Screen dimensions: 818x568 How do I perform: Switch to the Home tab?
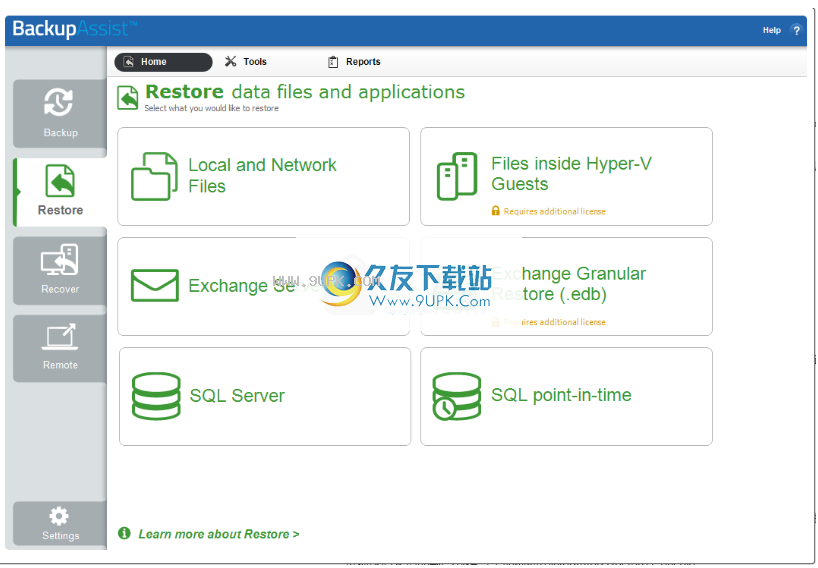click(163, 62)
